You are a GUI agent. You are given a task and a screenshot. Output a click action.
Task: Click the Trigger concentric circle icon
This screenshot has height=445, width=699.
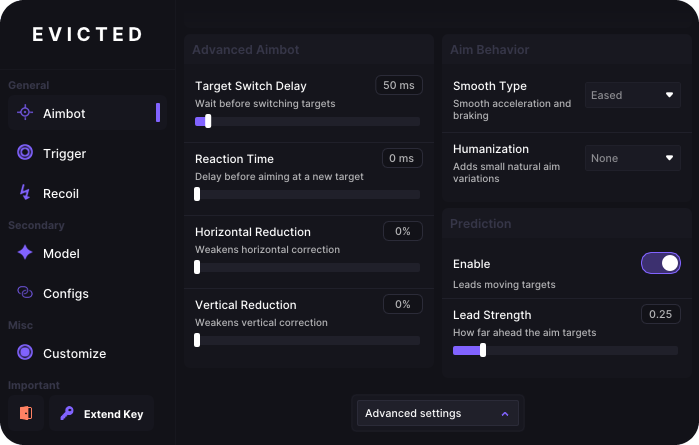[x=25, y=152]
